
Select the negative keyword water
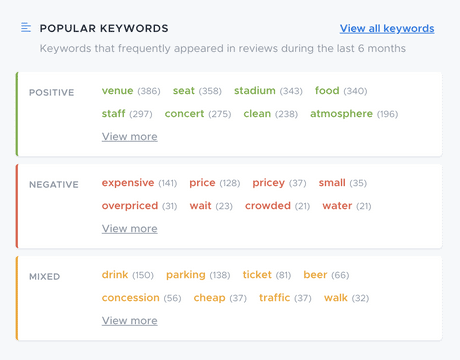tap(337, 206)
